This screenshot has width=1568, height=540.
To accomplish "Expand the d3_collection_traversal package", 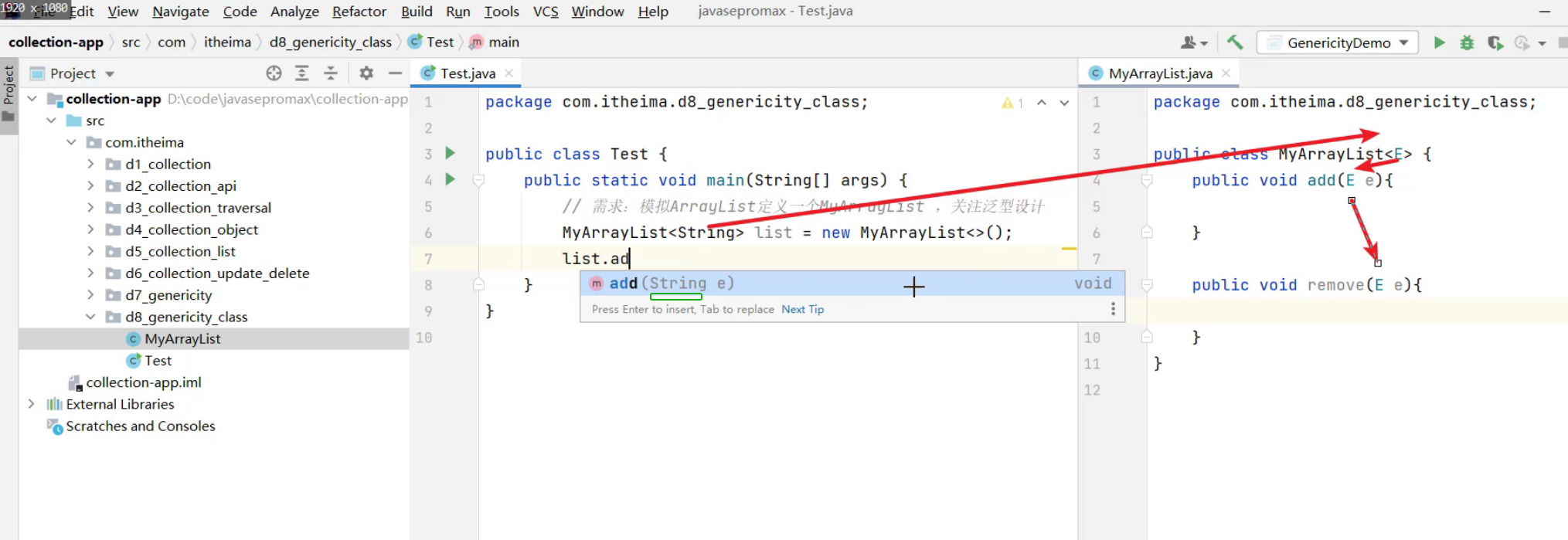I will [x=90, y=208].
